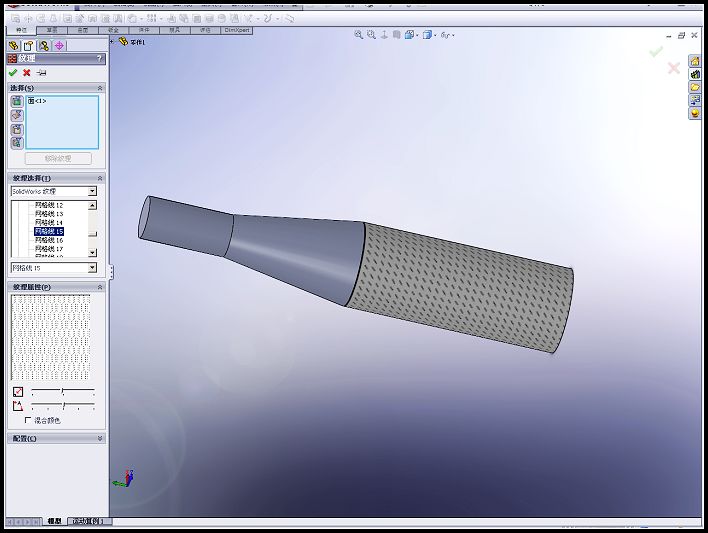708x533 pixels.
Task: Click the Previous View icon in view toolbar
Action: (x=384, y=35)
